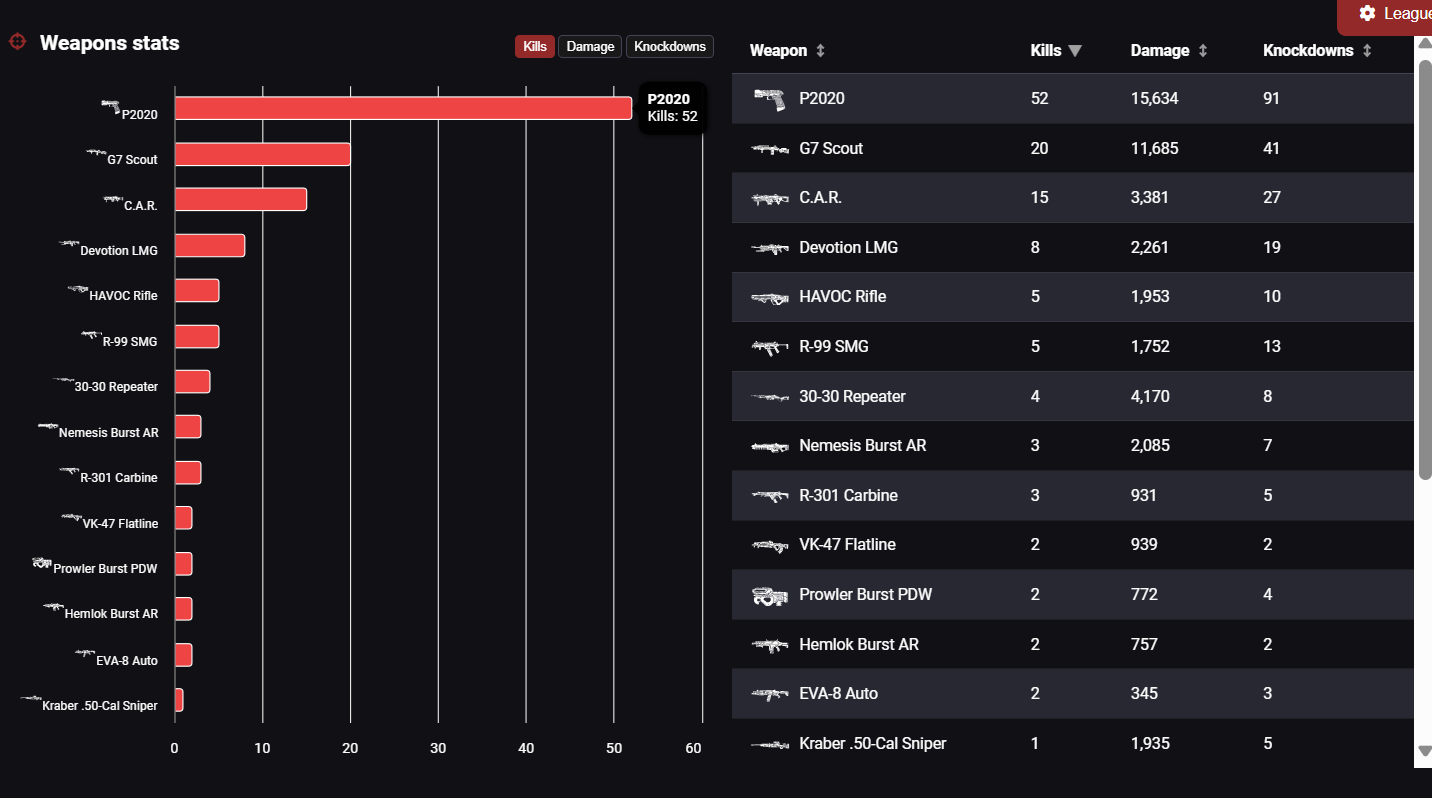Click the HAVOC Rifle icon in table
The height and width of the screenshot is (798, 1432).
pyautogui.click(x=769, y=297)
